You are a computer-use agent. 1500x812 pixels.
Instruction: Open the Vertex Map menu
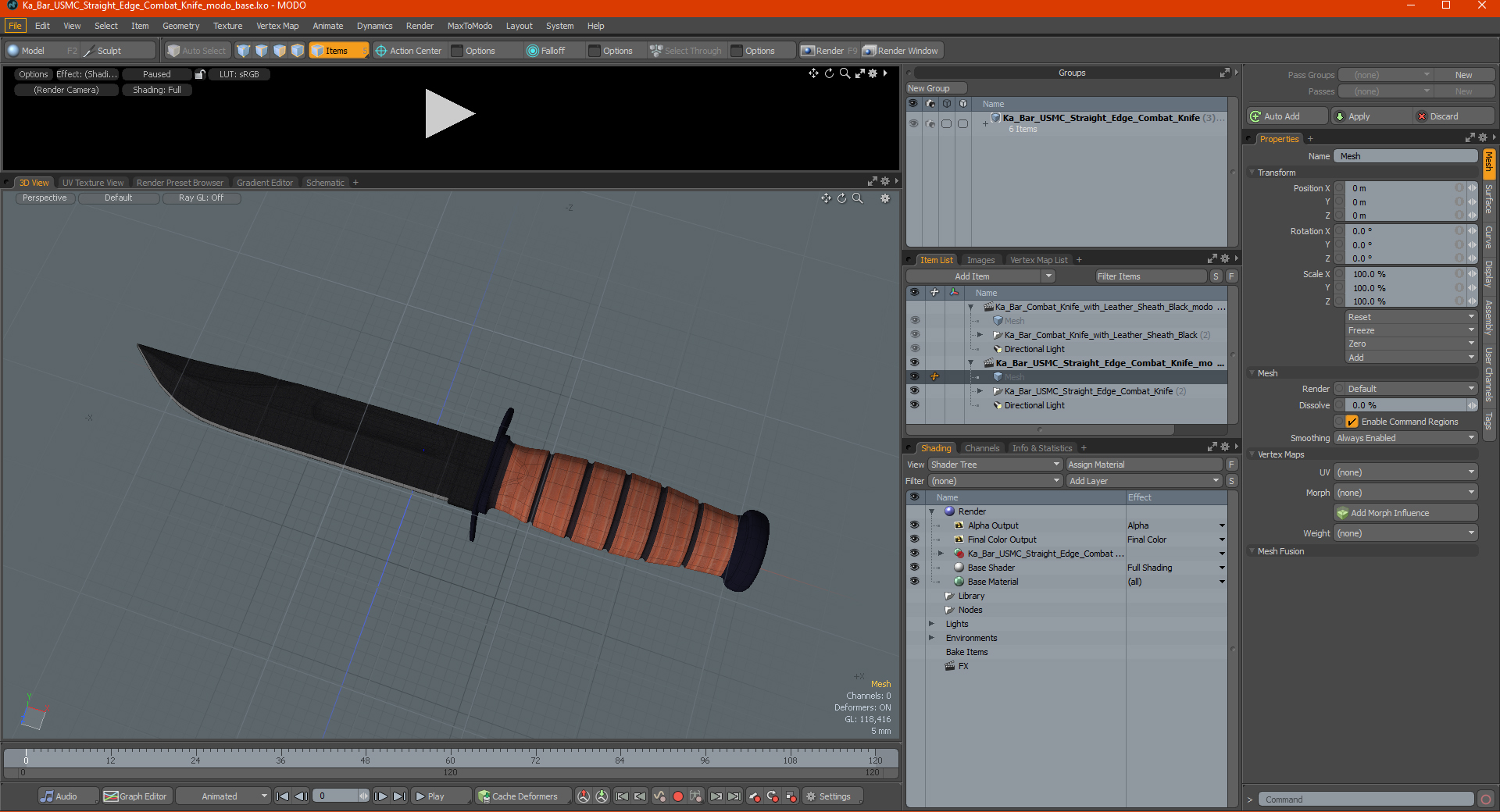pyautogui.click(x=277, y=26)
